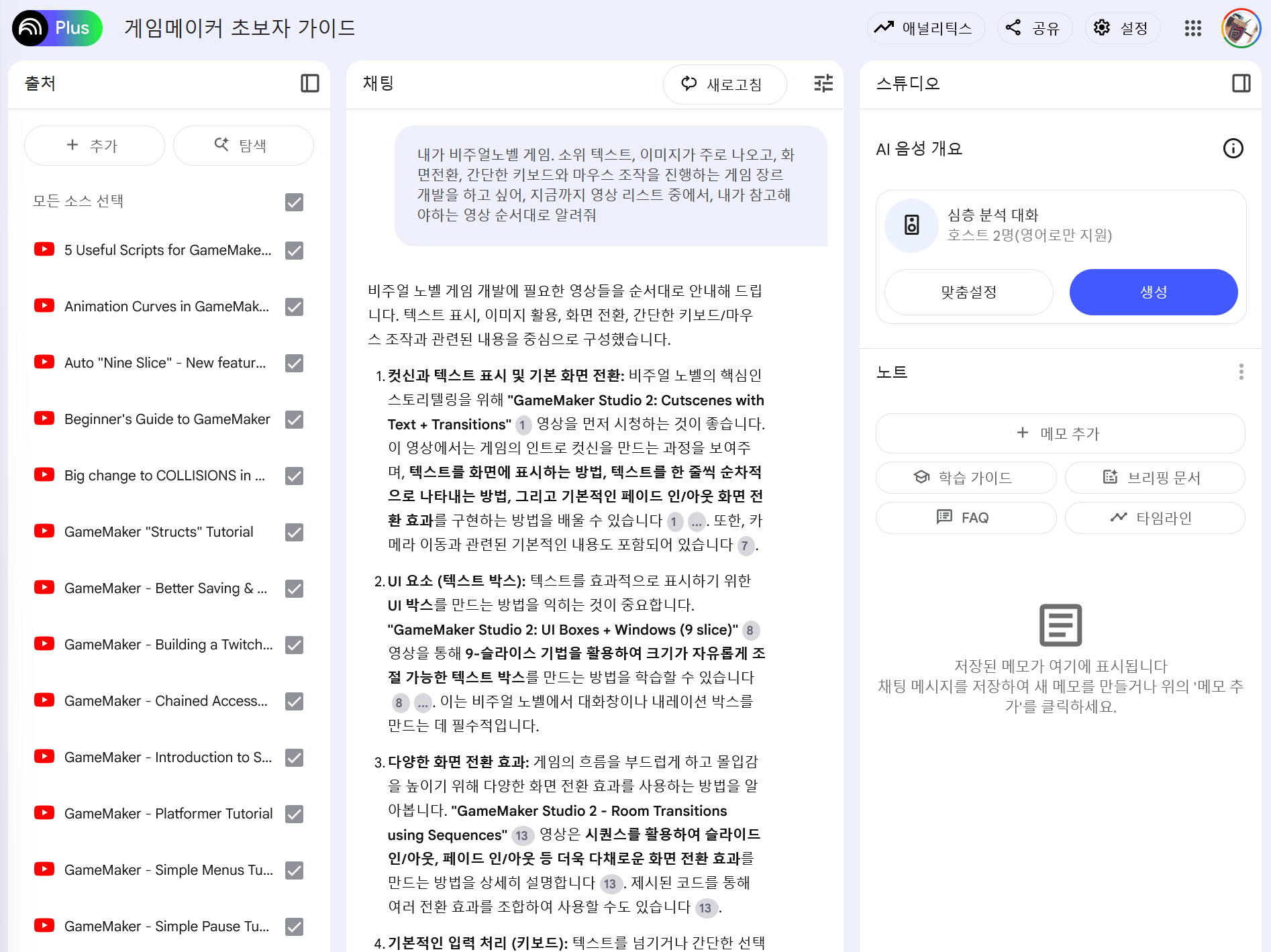Show AI audio overview info icon

[1233, 148]
